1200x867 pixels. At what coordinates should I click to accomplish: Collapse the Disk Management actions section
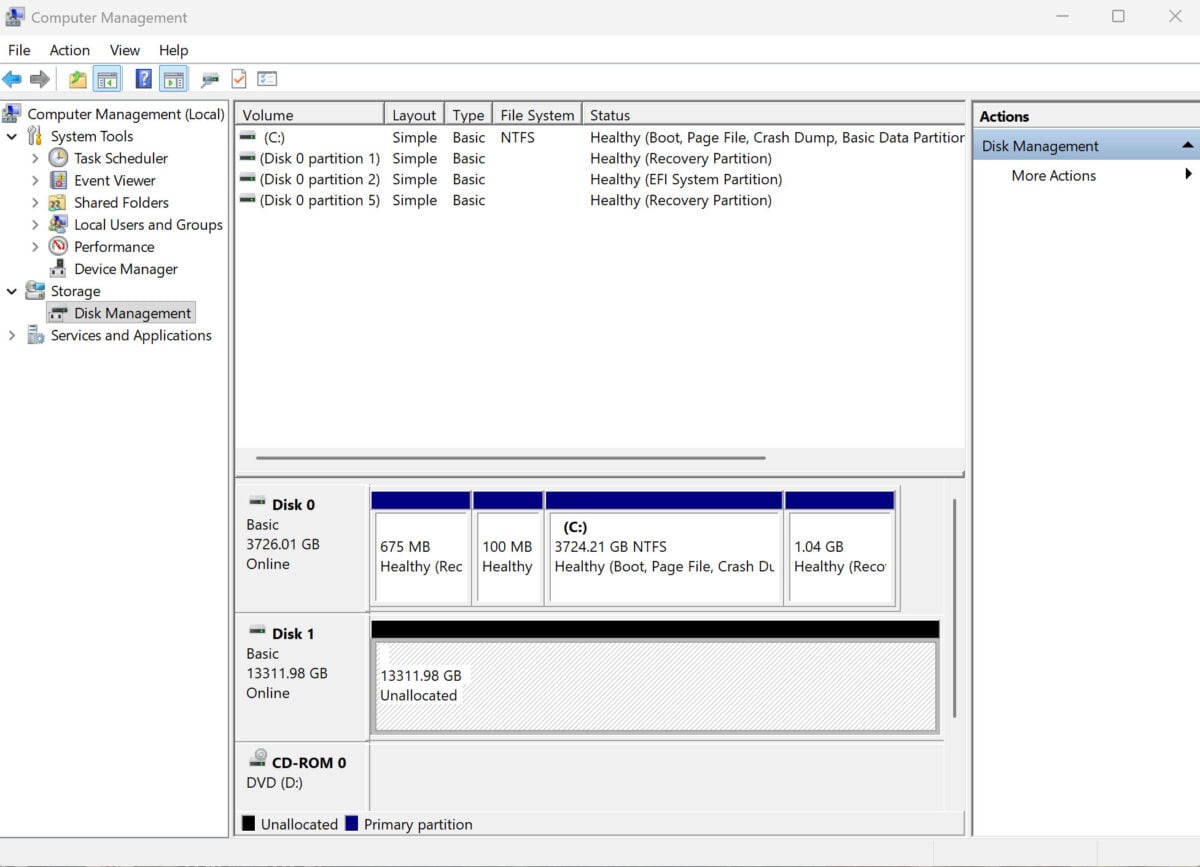point(1189,145)
